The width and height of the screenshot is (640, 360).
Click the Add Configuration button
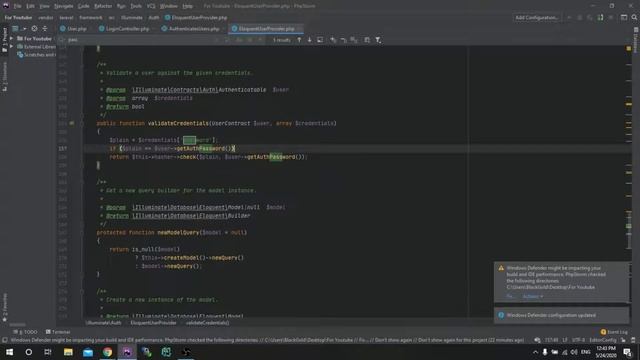point(536,18)
